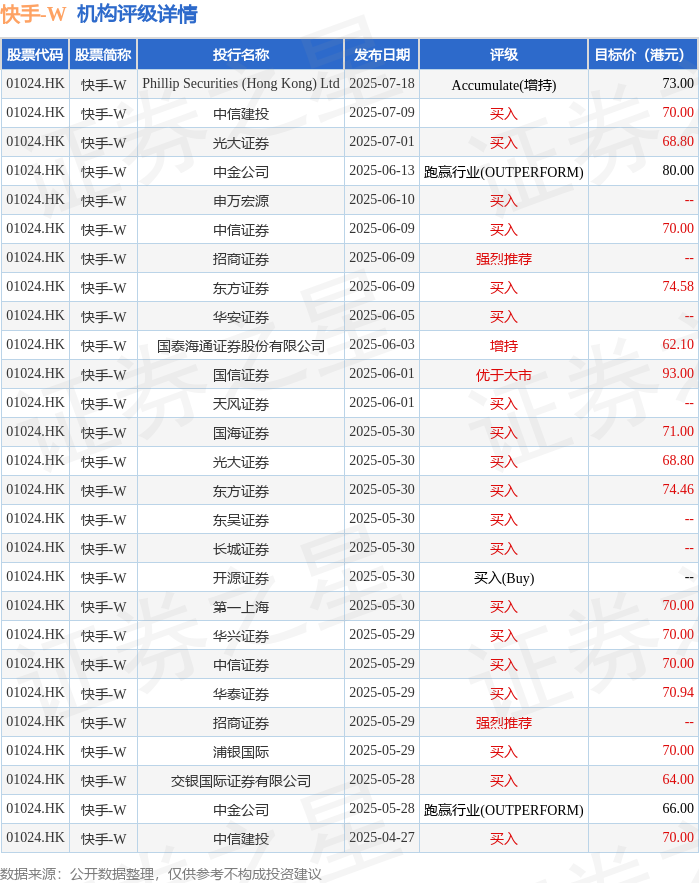Select the 天风证券 cell
This screenshot has width=699, height=883.
tap(241, 404)
